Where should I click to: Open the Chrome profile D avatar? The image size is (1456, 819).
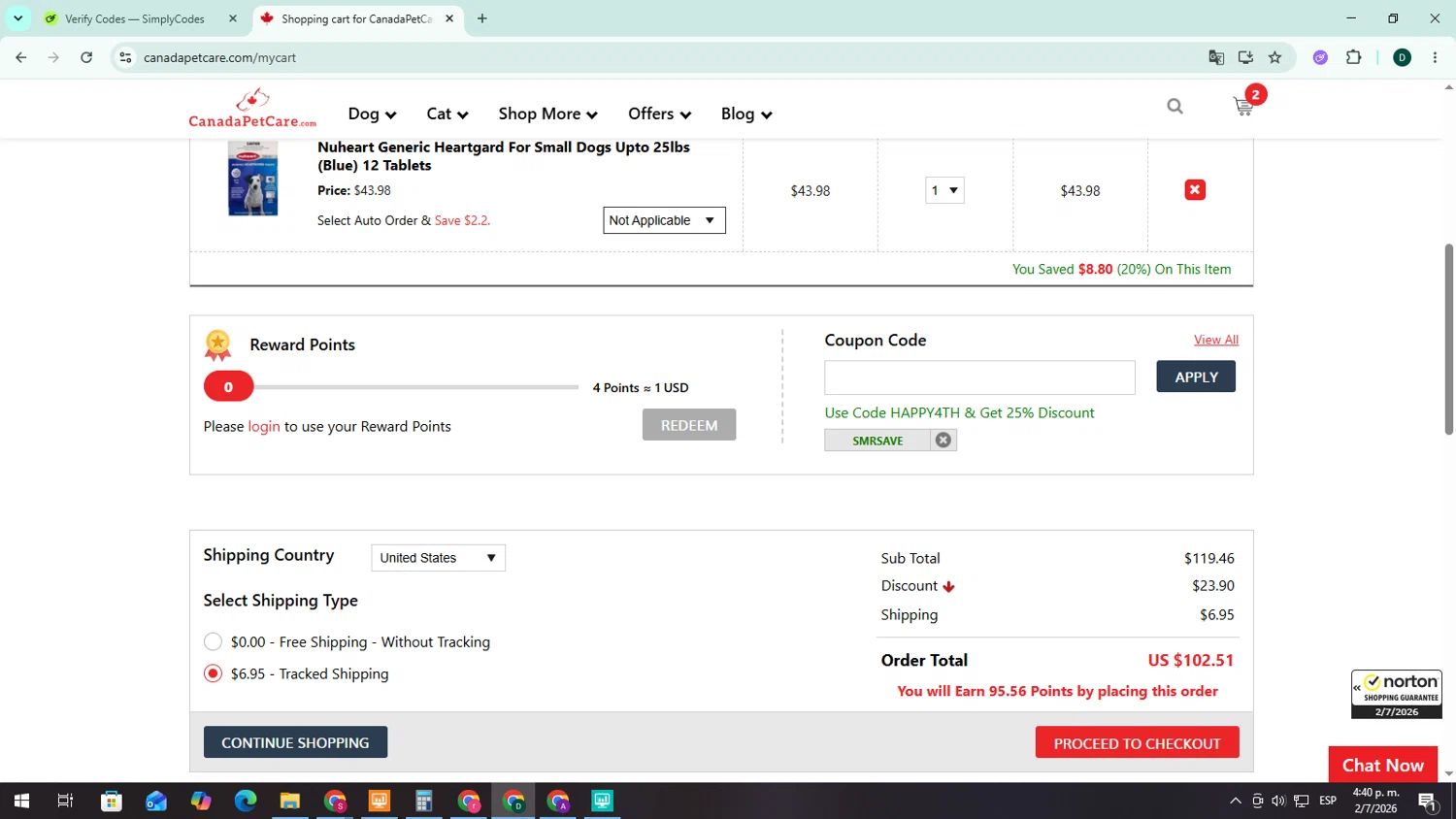point(1402,57)
